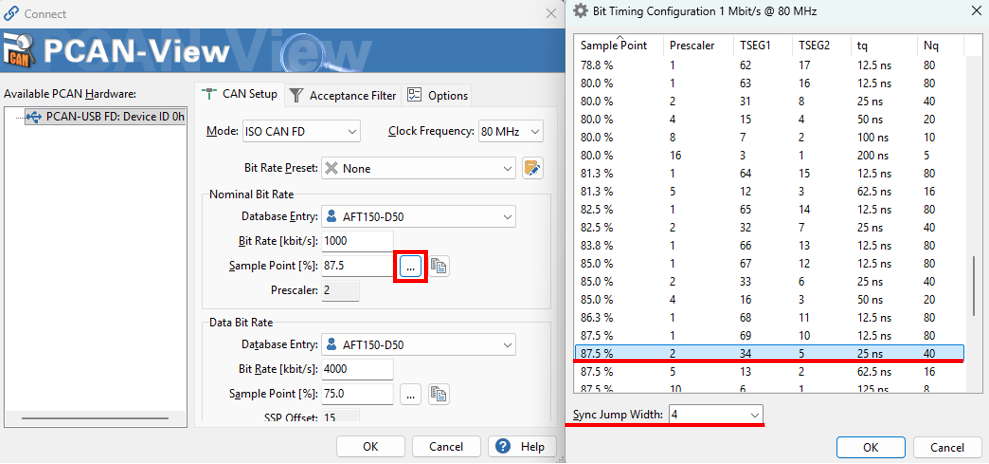Click copy icon beside Data Sample Point
The height and width of the screenshot is (464, 989).
[x=439, y=395]
